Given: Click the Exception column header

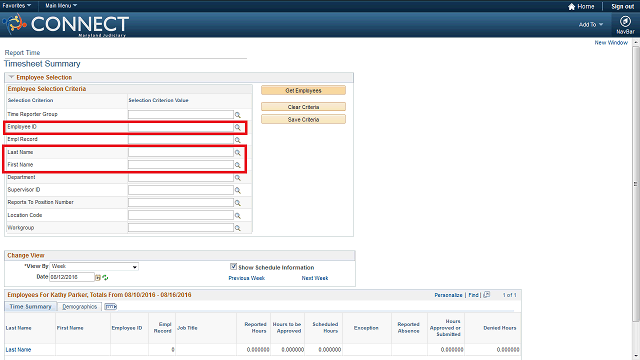Looking at the screenshot, I should coord(366,328).
